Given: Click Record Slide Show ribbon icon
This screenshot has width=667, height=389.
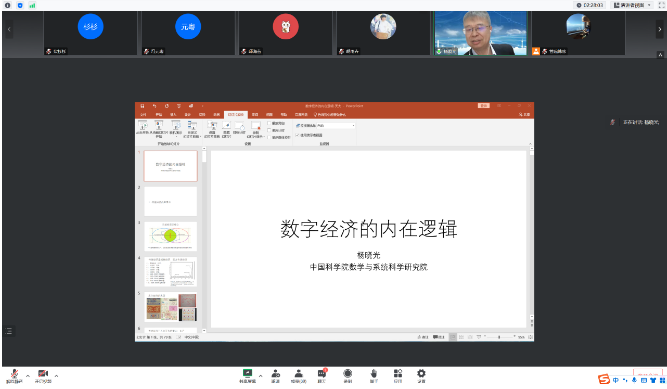Looking at the screenshot, I should (256, 129).
